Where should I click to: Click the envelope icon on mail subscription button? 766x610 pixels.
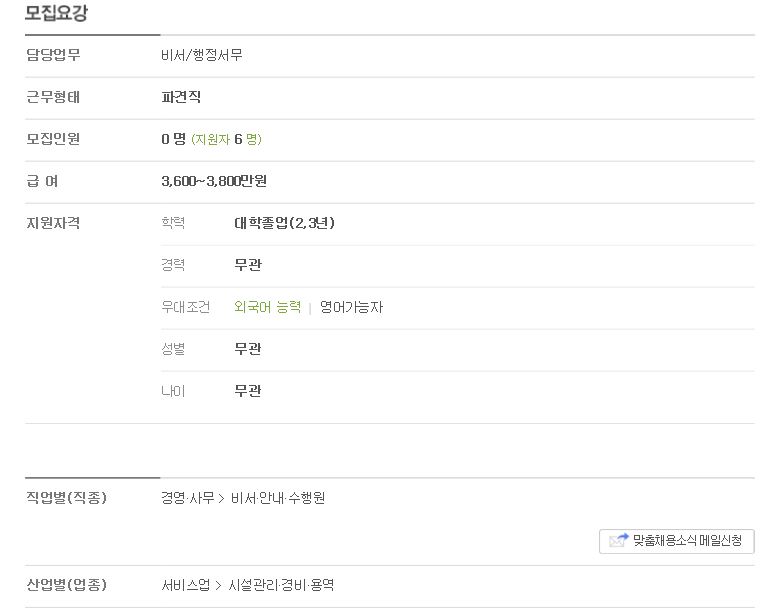[618, 540]
